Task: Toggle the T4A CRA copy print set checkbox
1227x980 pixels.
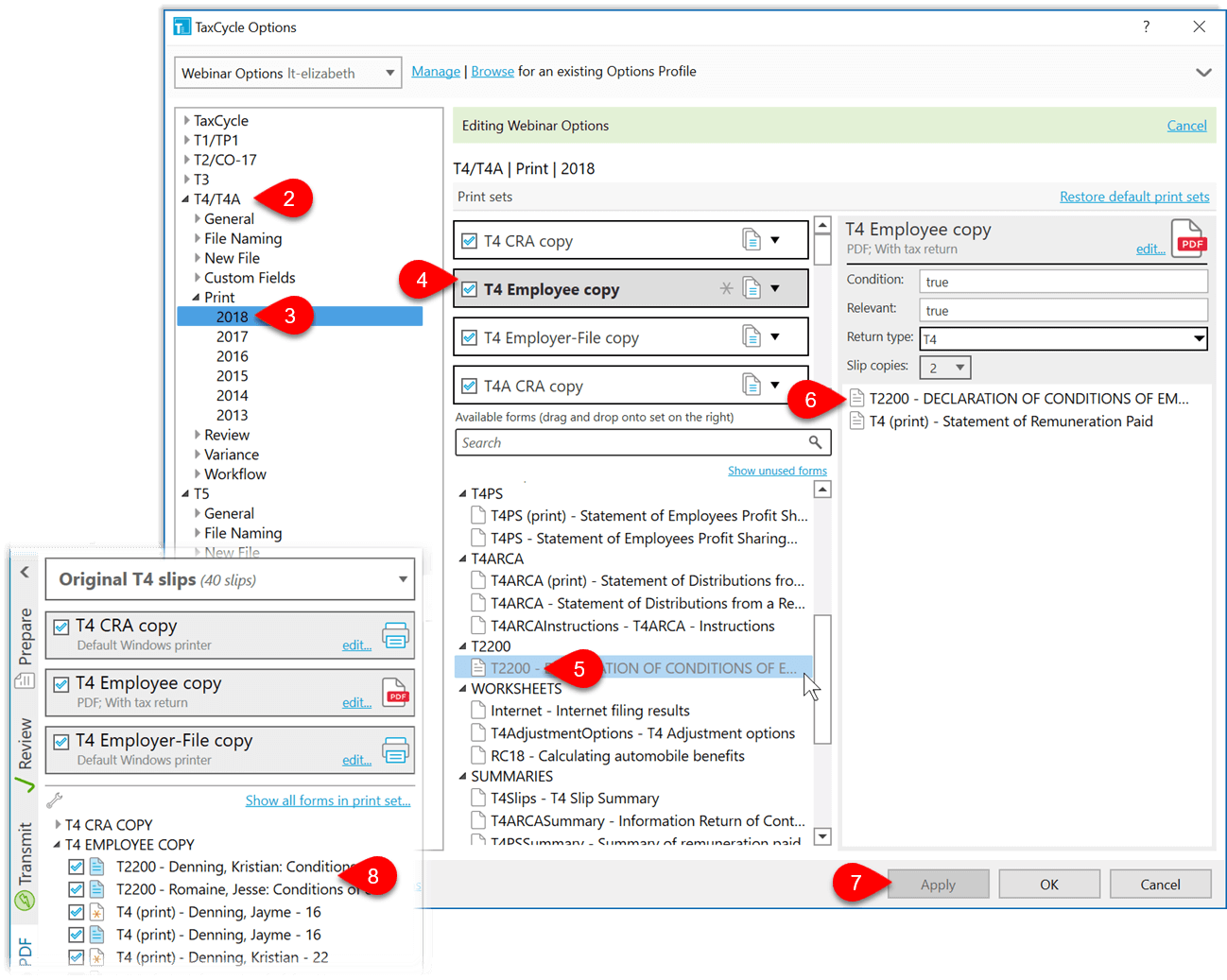Action: (x=469, y=386)
